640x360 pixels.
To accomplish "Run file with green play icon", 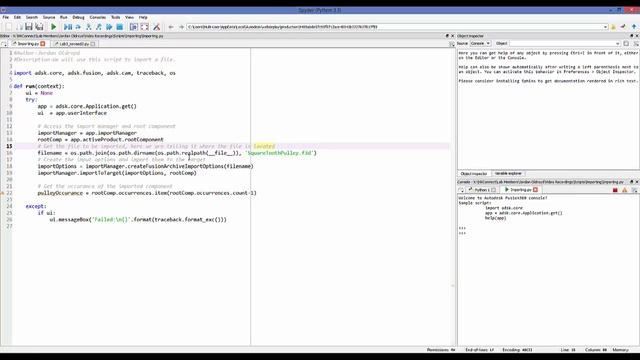I will click(x=53, y=27).
